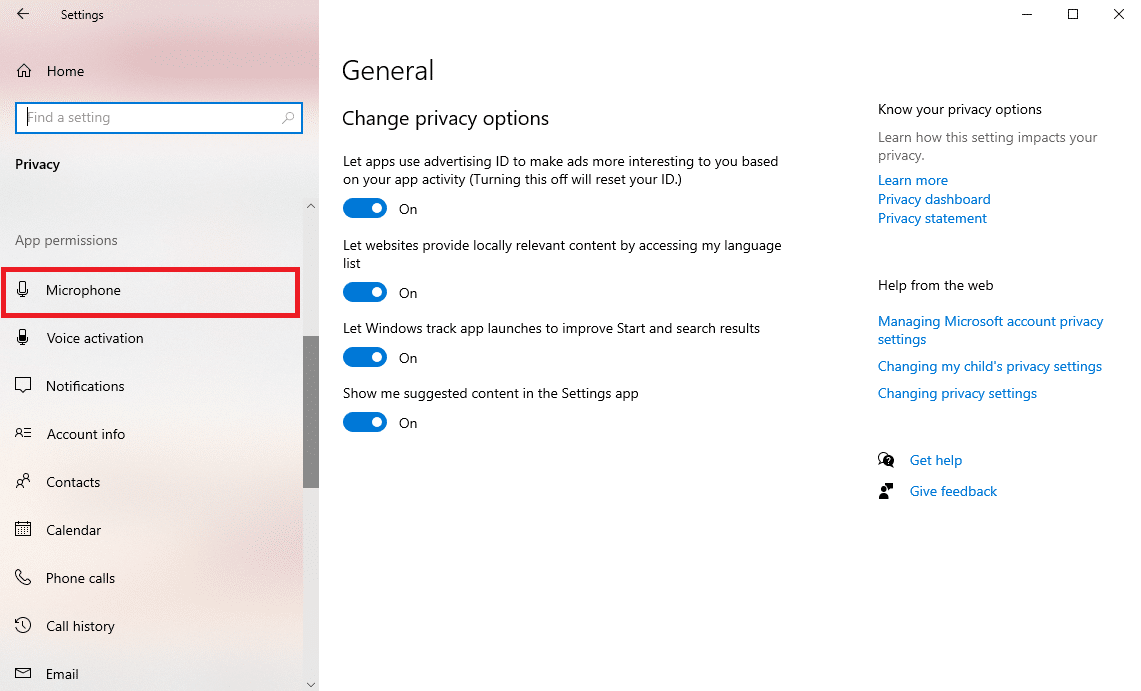This screenshot has width=1141, height=691.
Task: Select the Contacts permission icon
Action: [22, 481]
